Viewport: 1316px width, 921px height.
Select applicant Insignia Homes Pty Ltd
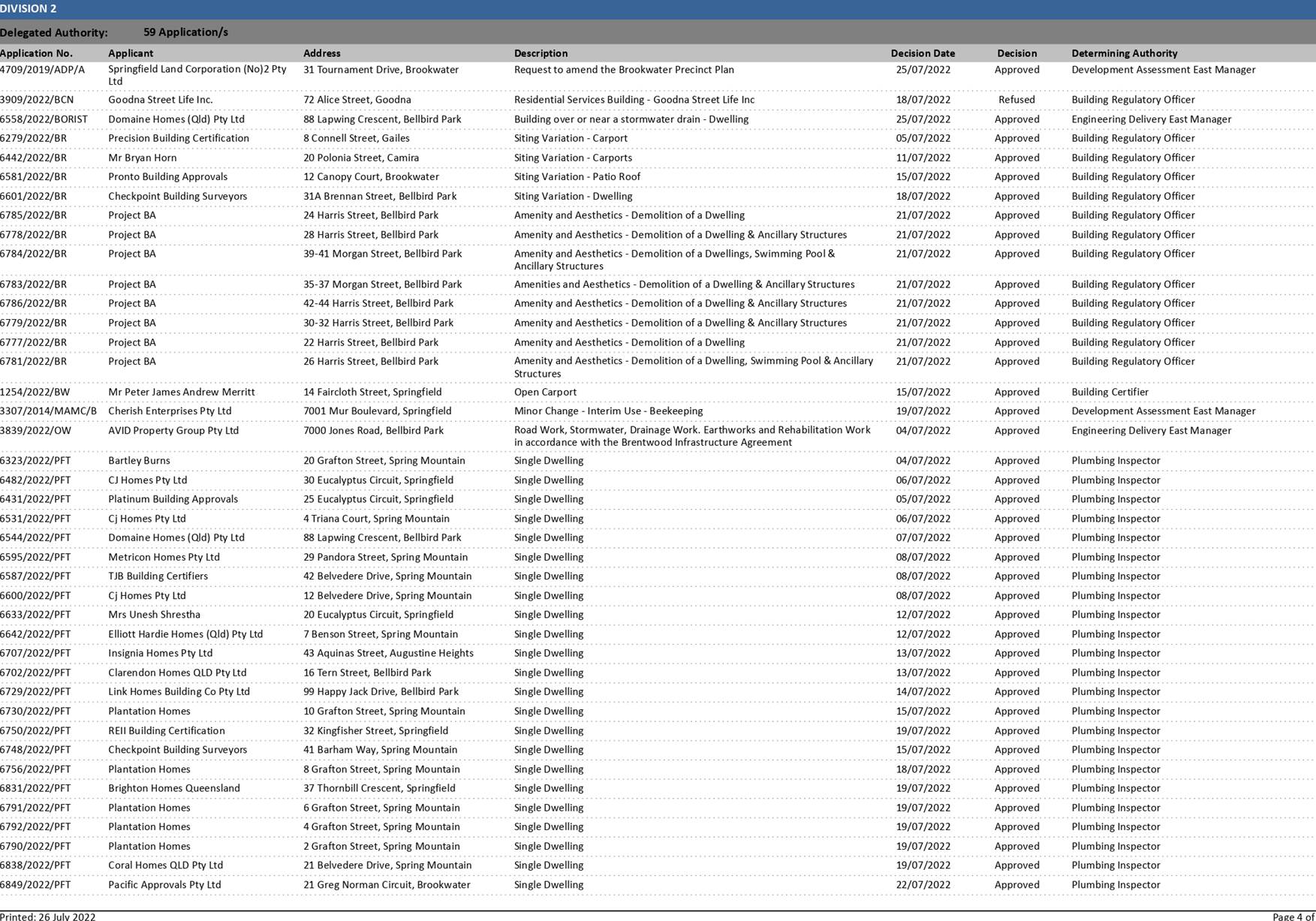point(160,654)
